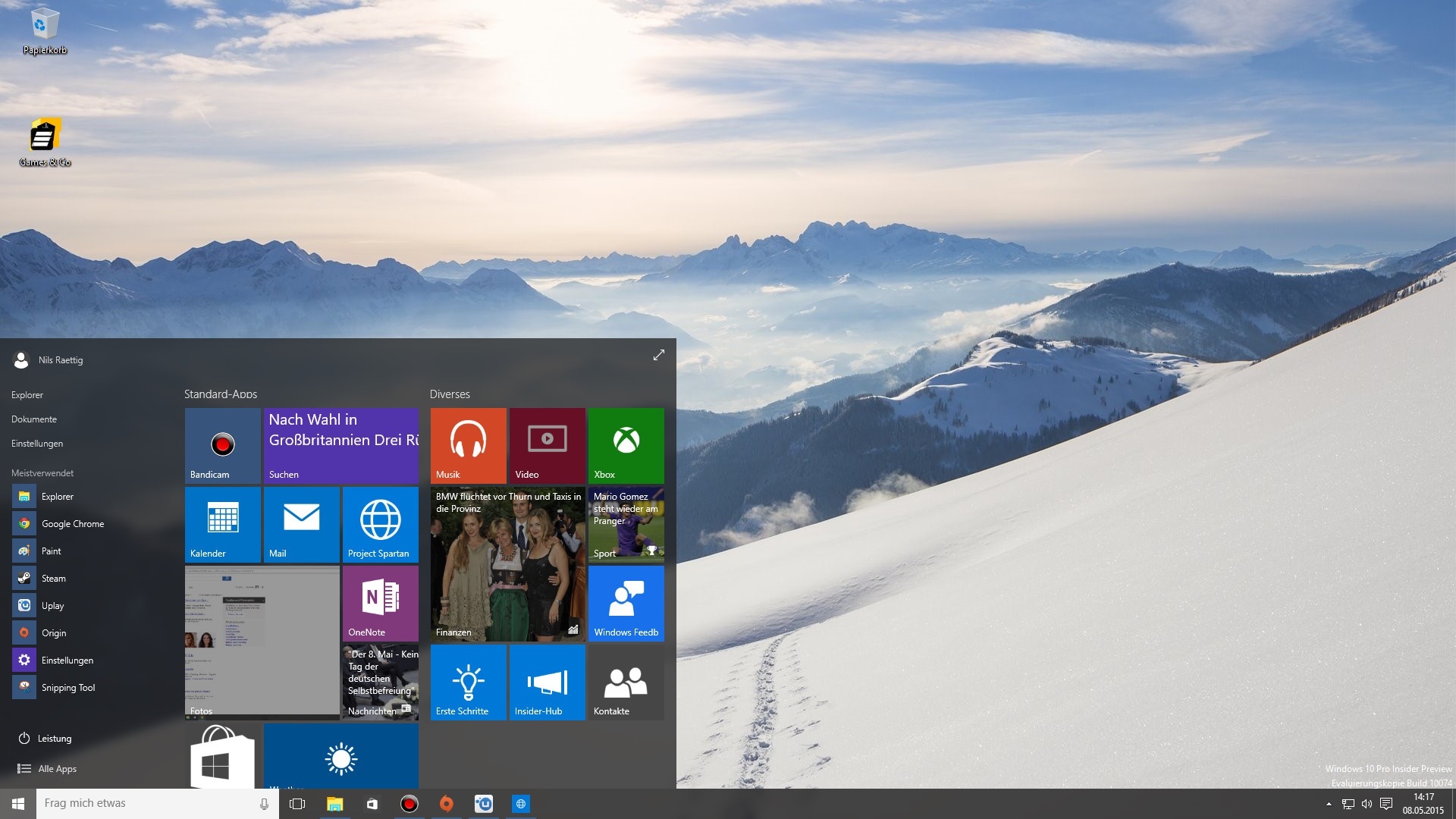Open the notification center icon
Image resolution: width=1456 pixels, height=819 pixels.
tap(1386, 804)
